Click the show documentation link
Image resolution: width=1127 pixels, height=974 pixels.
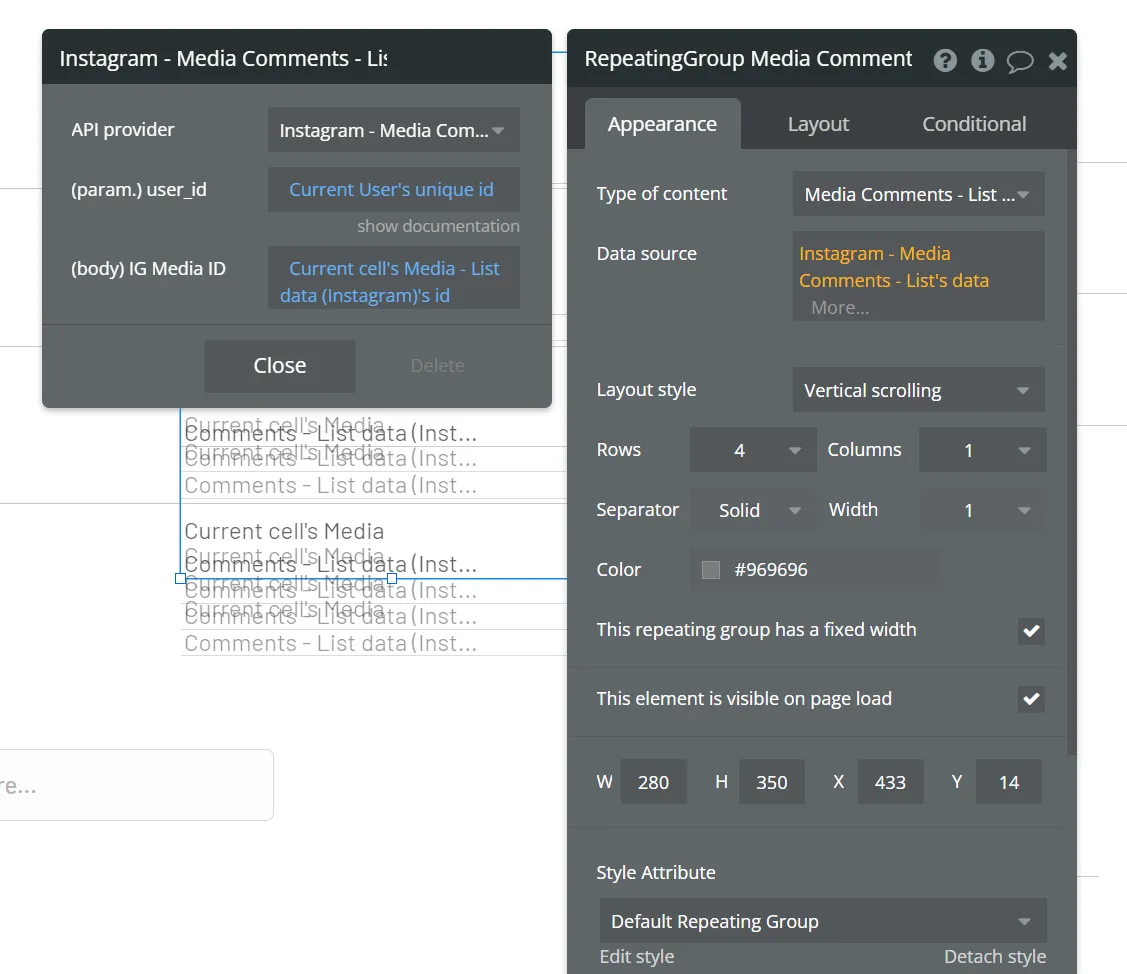click(438, 226)
